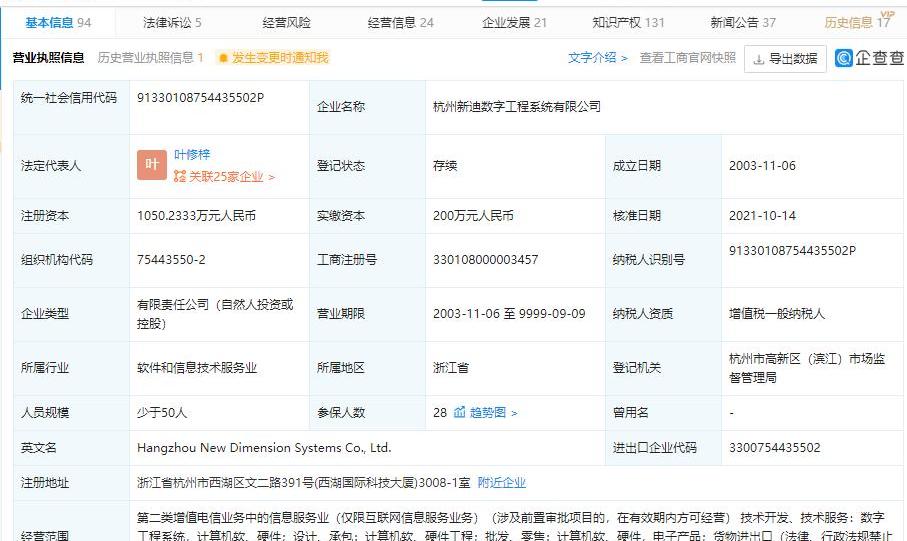The height and width of the screenshot is (541, 907).
Task: Select credit code 91330108754435502P in first row
Action: pyautogui.click(x=200, y=98)
